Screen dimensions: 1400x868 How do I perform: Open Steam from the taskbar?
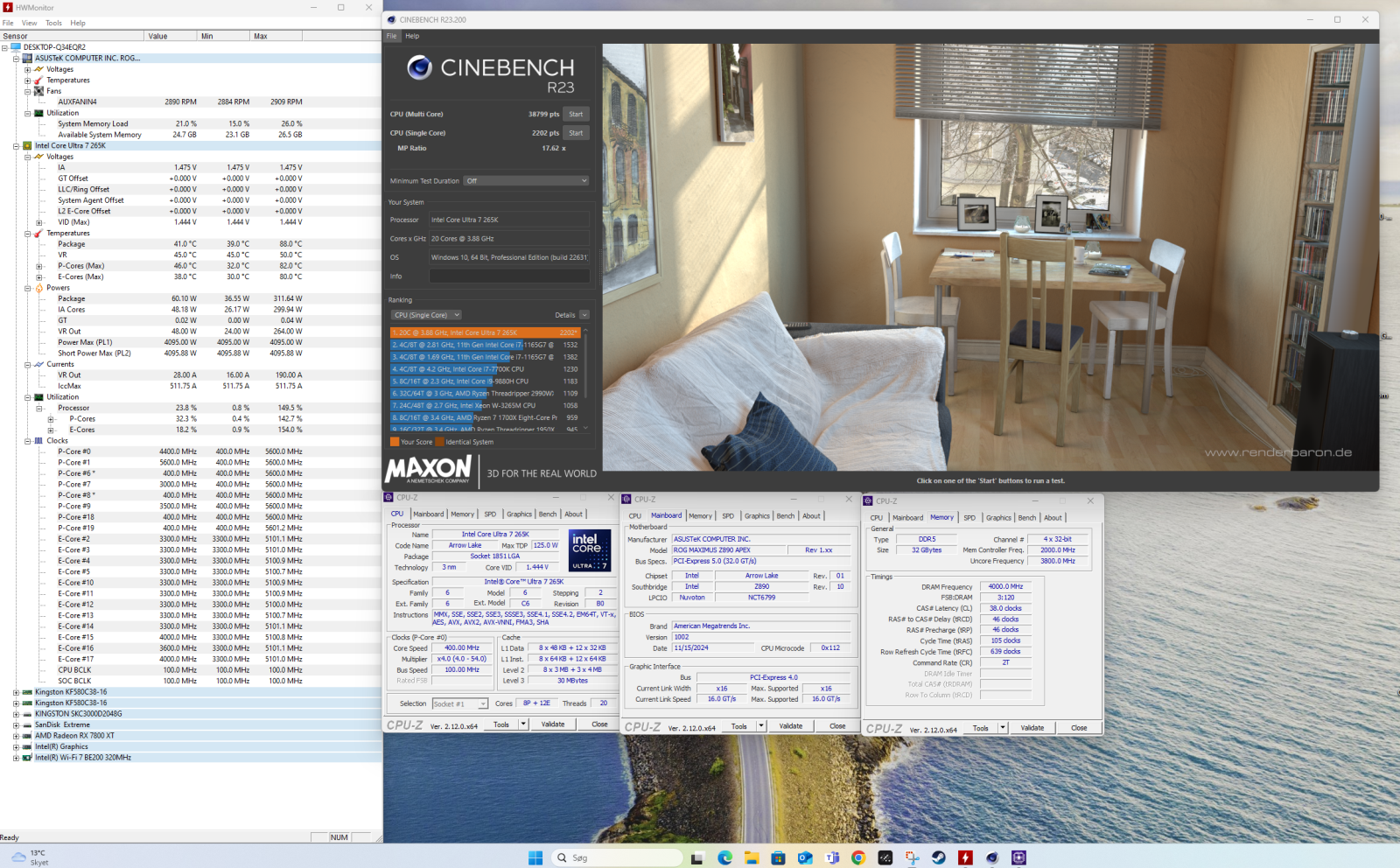coord(938,857)
